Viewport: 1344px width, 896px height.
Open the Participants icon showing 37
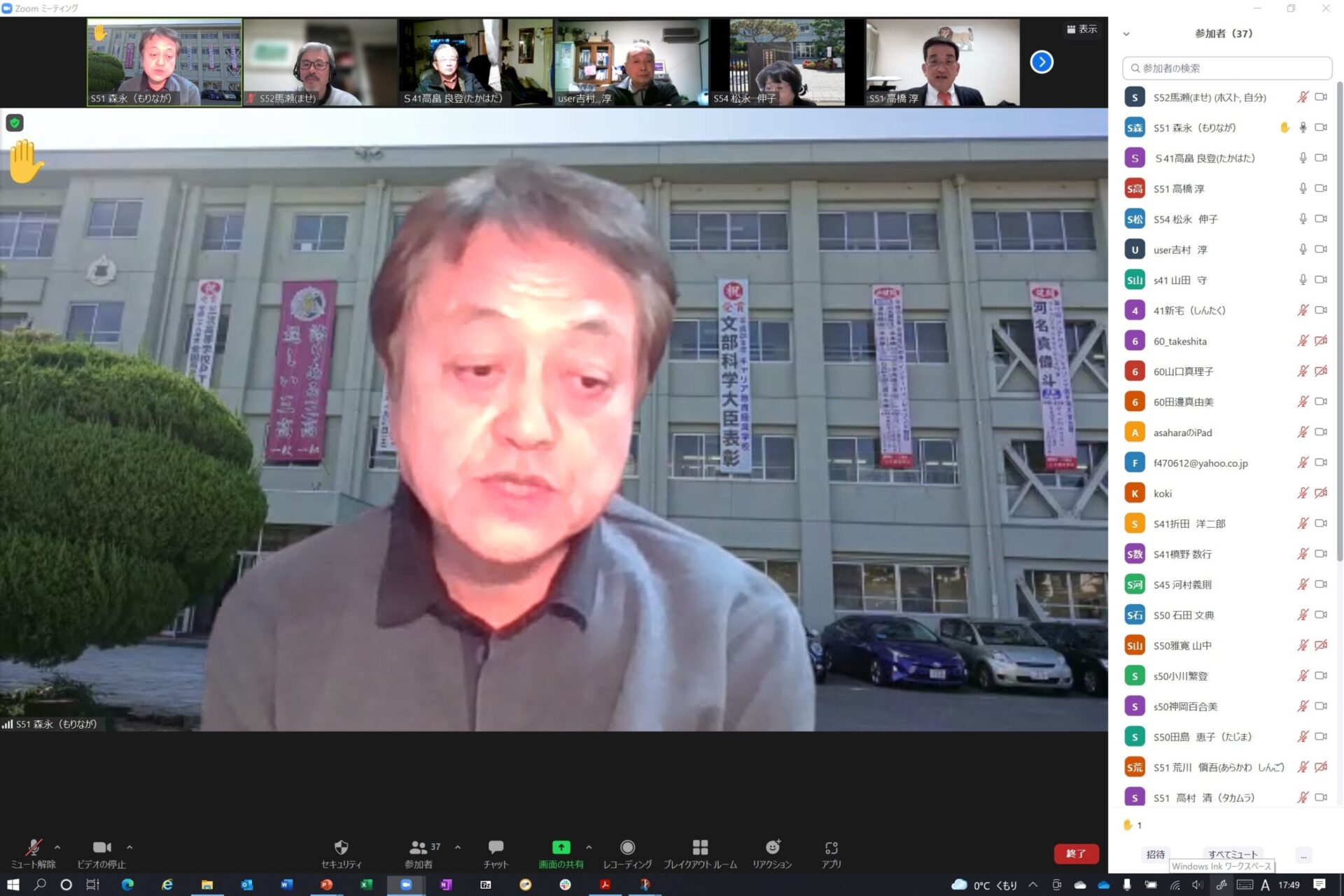click(x=419, y=848)
